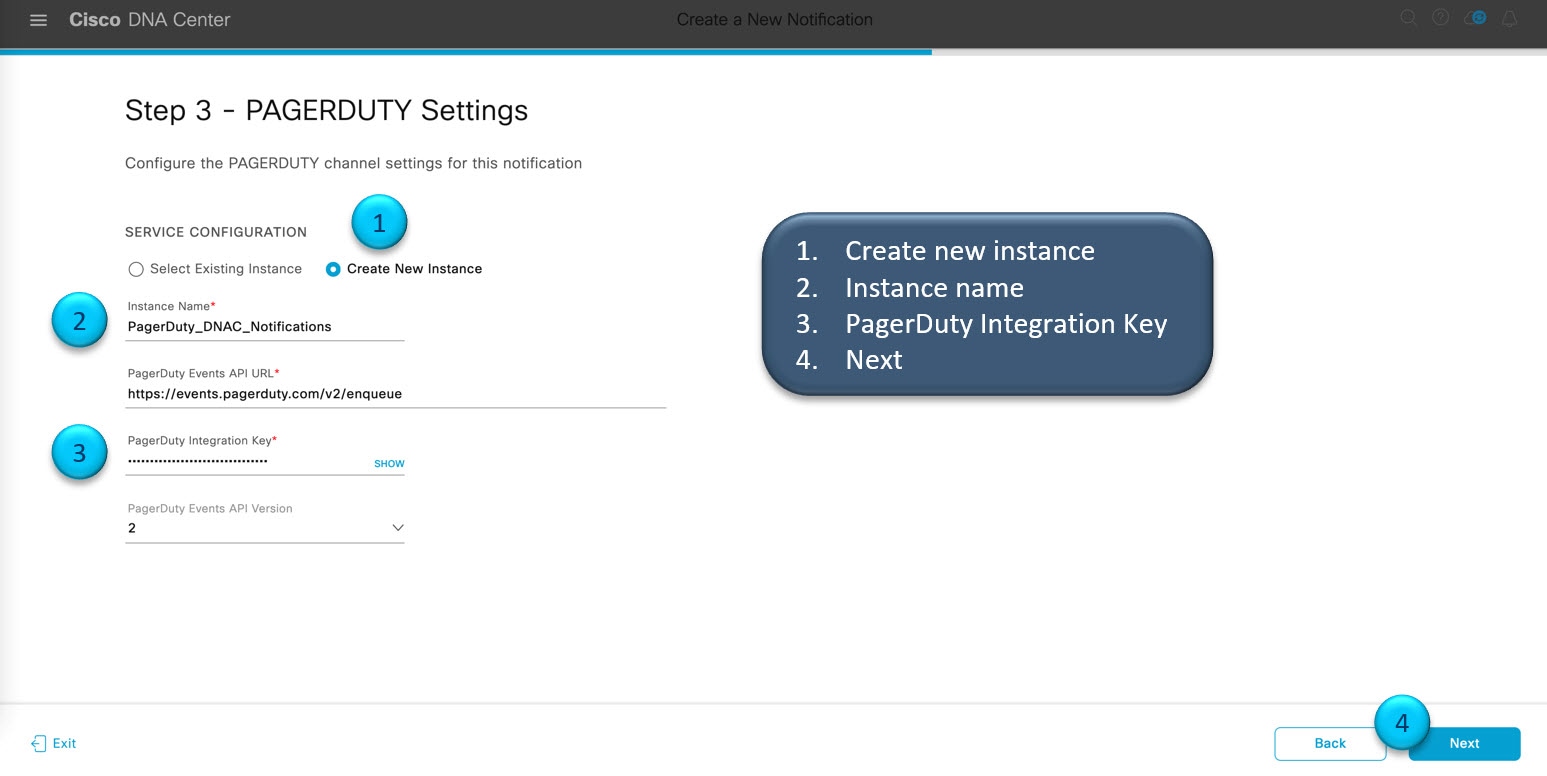
Task: Click the Exit door icon
Action: (39, 743)
